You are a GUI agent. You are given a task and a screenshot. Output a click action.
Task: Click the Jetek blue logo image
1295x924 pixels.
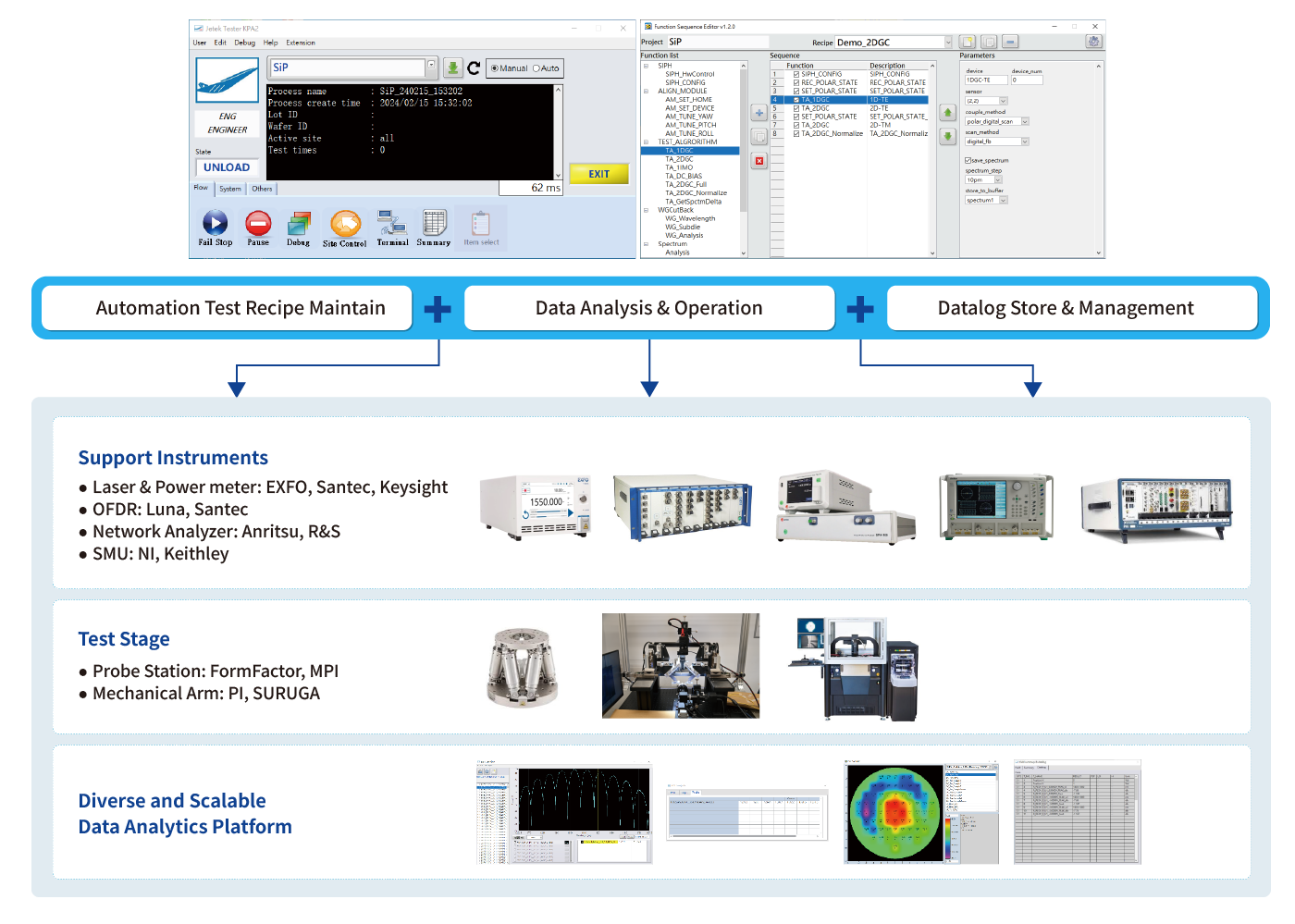[228, 80]
